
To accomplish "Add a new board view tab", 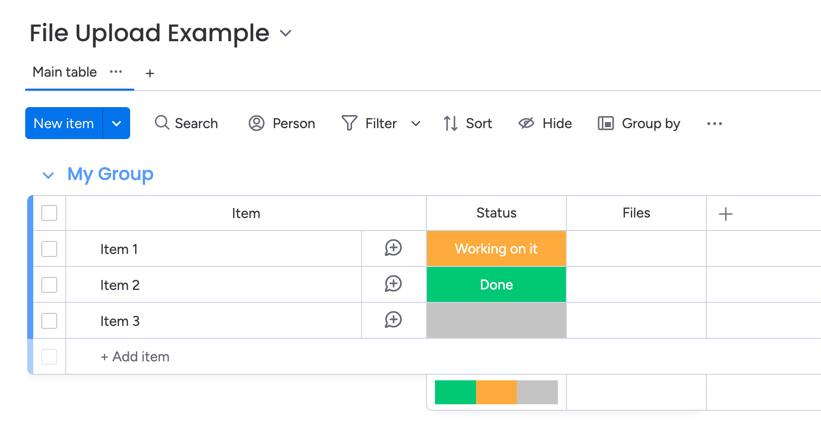I will coord(150,73).
